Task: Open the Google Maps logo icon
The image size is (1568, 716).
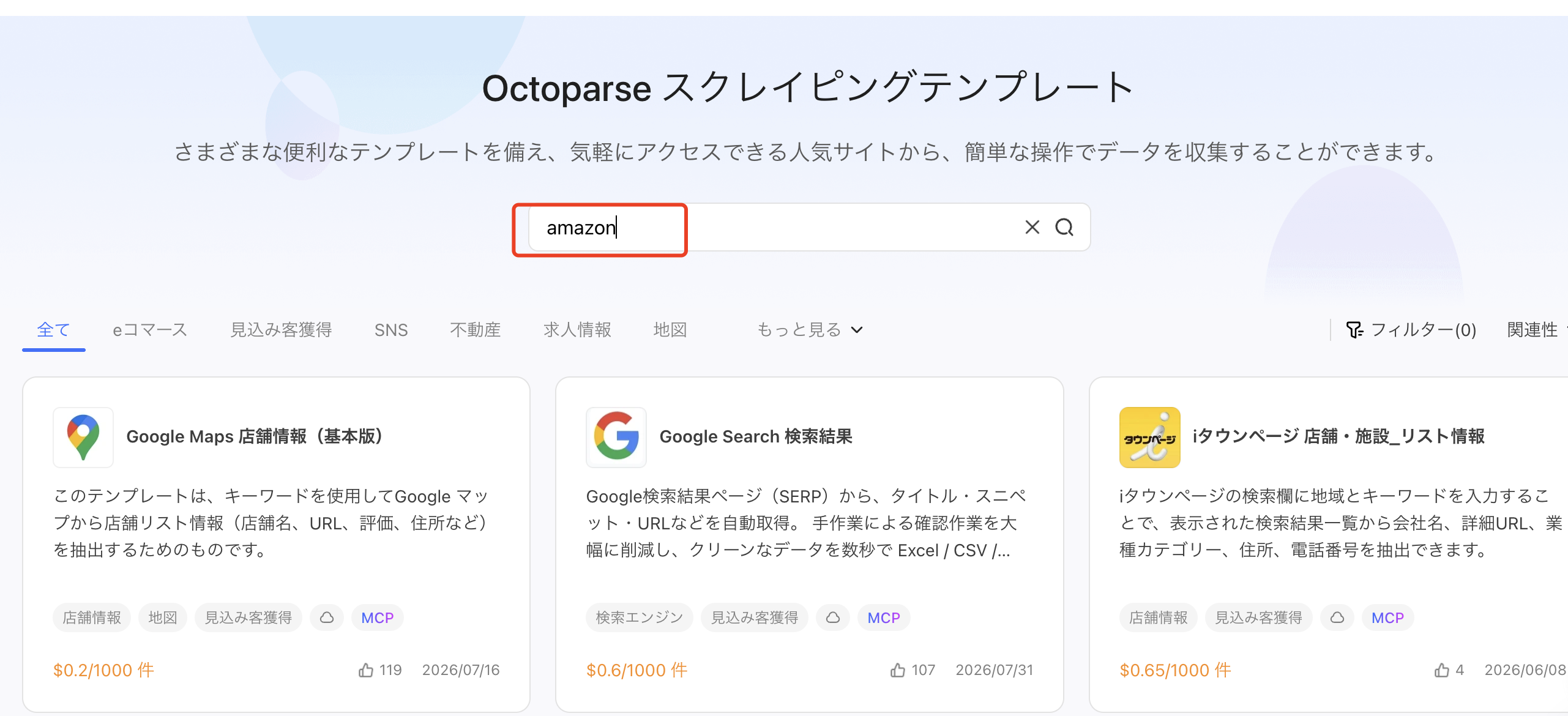Action: click(83, 437)
